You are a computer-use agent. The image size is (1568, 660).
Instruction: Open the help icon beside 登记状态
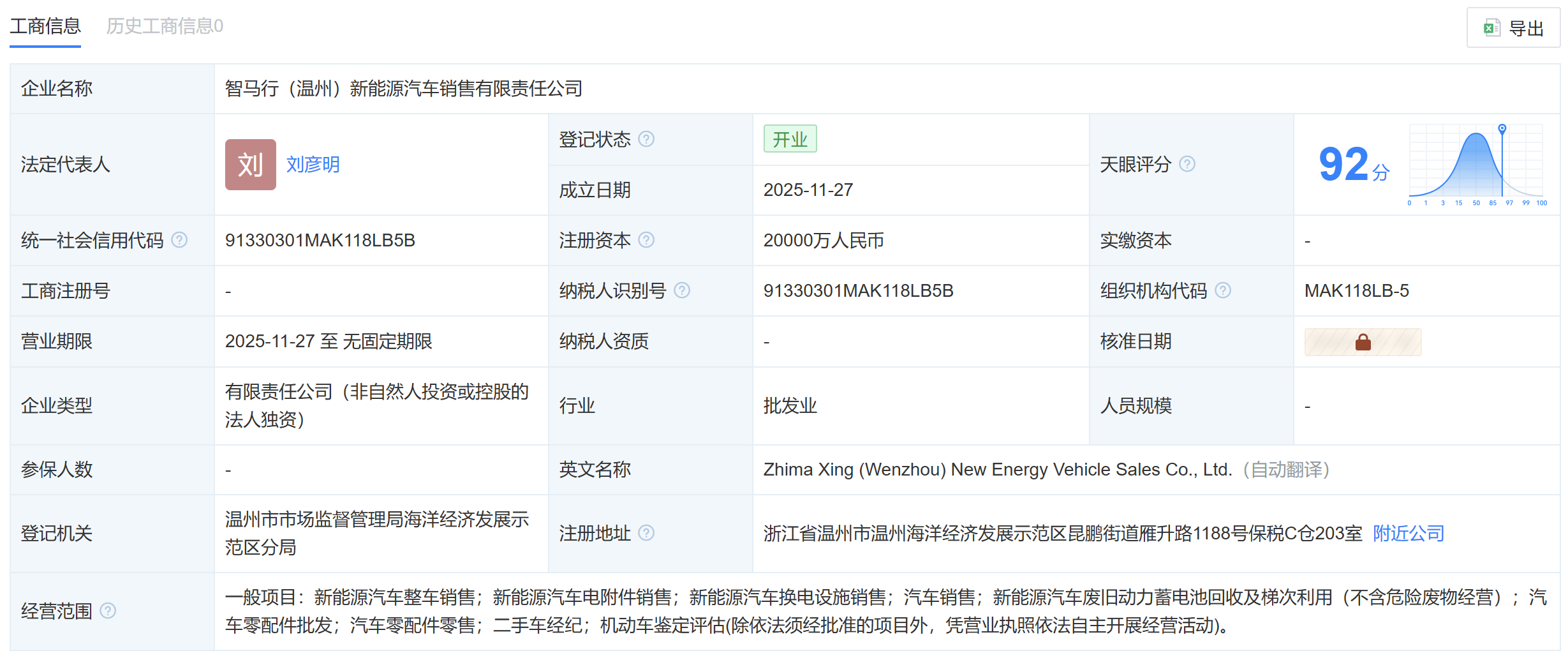647,139
